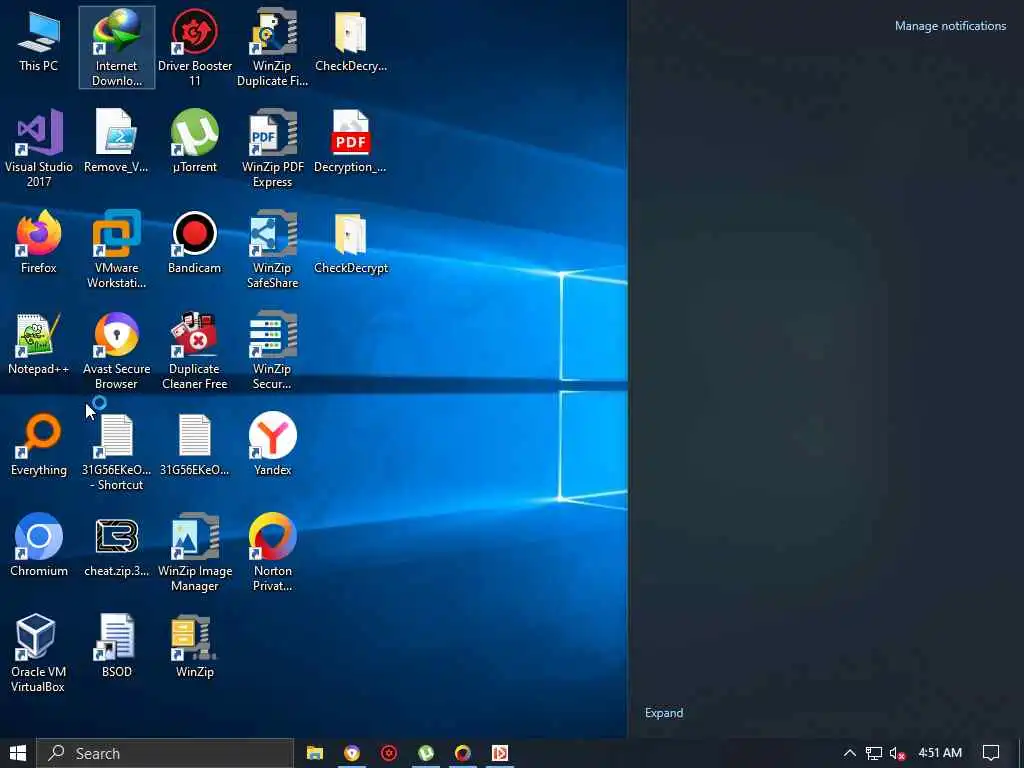Click the taskbar Search box
1024x768 pixels.
click(x=165, y=753)
